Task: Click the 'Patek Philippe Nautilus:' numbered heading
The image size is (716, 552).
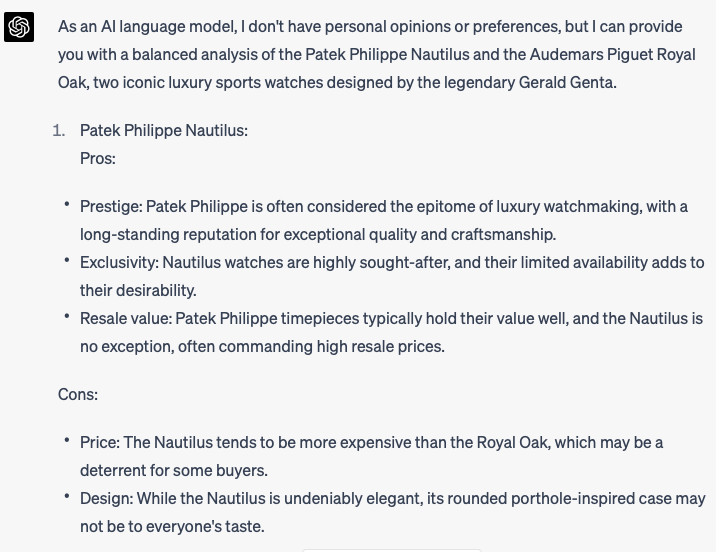Action: 164,131
